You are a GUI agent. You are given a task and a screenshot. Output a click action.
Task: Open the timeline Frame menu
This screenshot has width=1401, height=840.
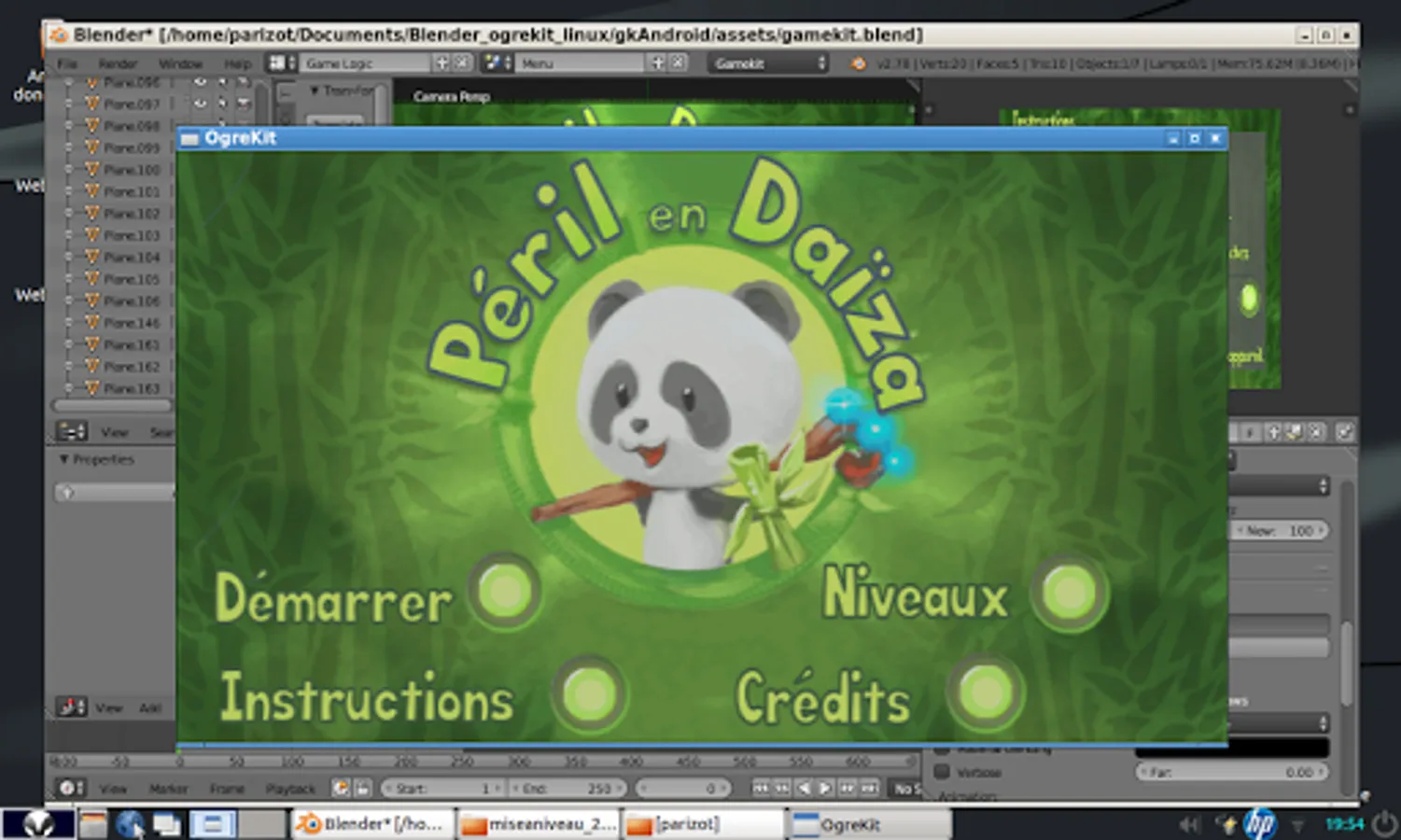(227, 789)
